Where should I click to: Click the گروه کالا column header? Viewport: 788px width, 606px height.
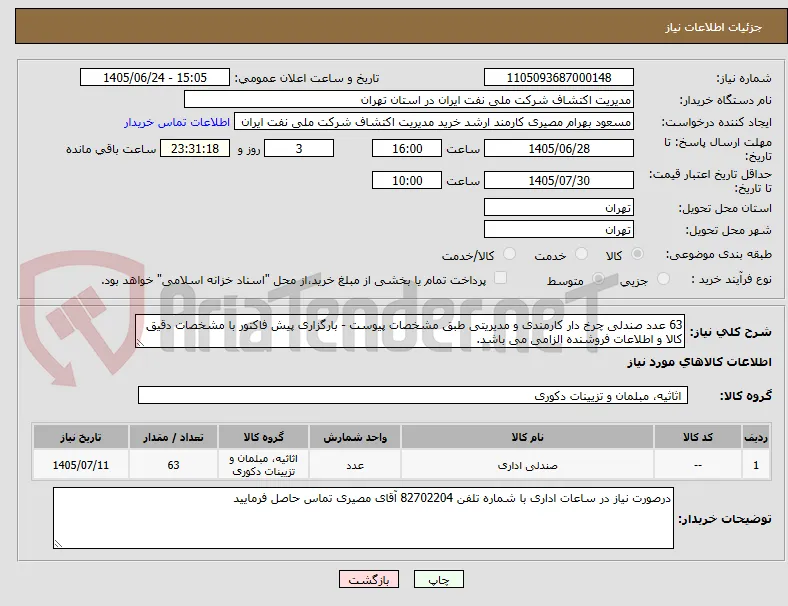tap(263, 437)
